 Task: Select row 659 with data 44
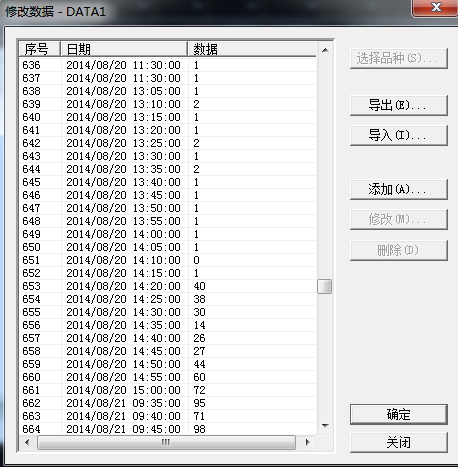click(x=168, y=364)
